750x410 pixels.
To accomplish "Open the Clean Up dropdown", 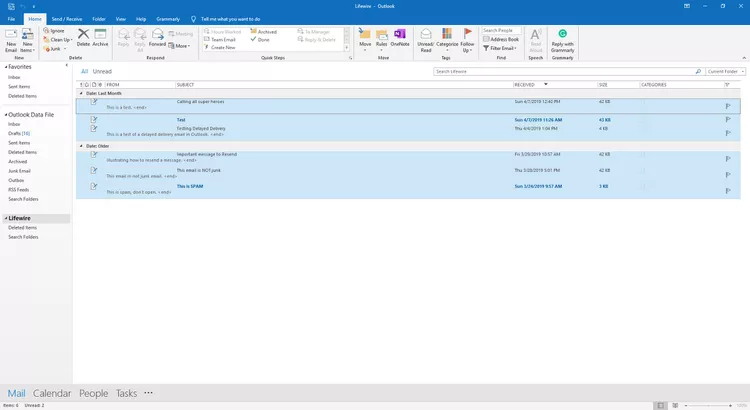I will click(x=58, y=40).
